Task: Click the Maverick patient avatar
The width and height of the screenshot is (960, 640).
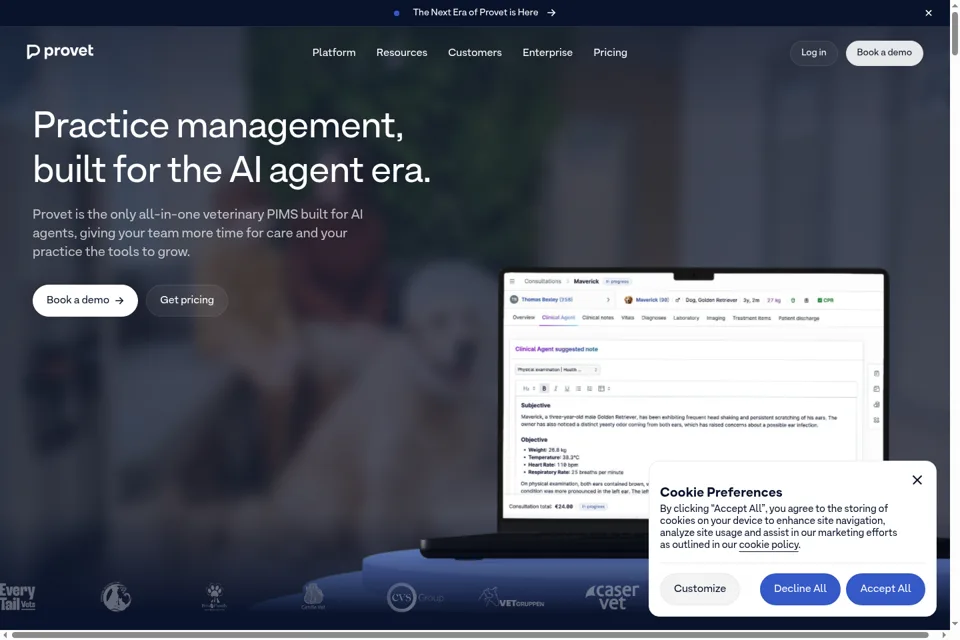Action: (628, 300)
